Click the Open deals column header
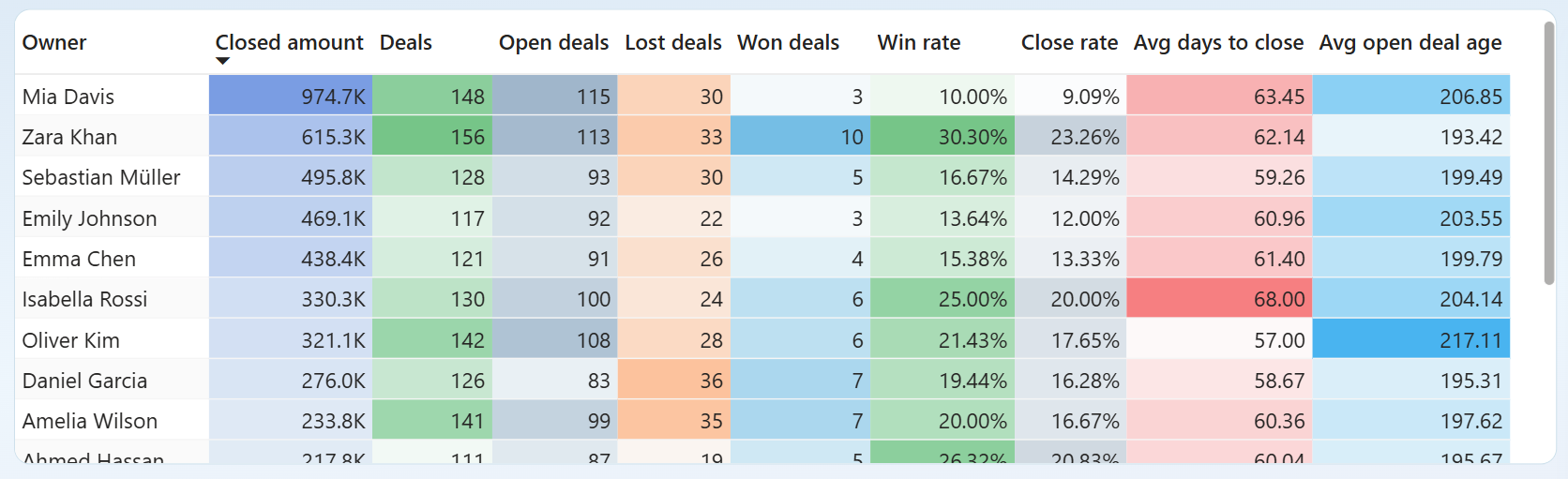The height and width of the screenshot is (479, 1568). [x=553, y=42]
